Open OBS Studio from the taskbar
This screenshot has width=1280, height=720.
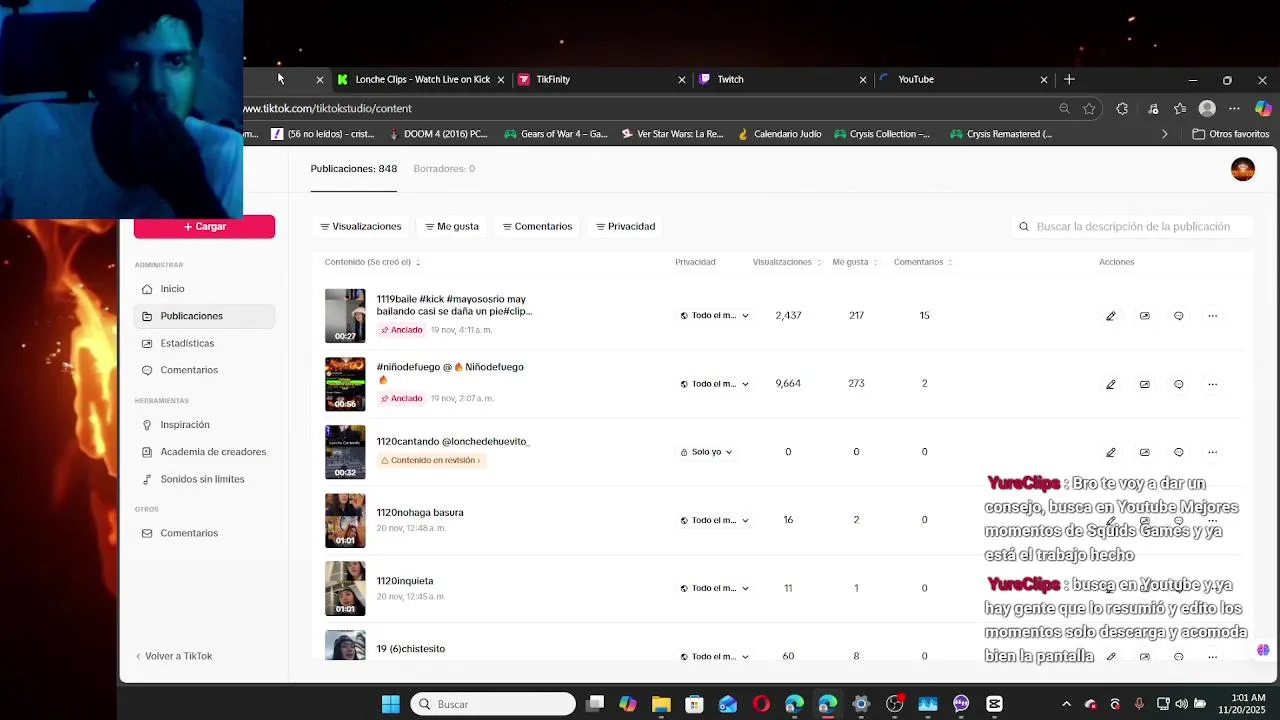tap(894, 704)
